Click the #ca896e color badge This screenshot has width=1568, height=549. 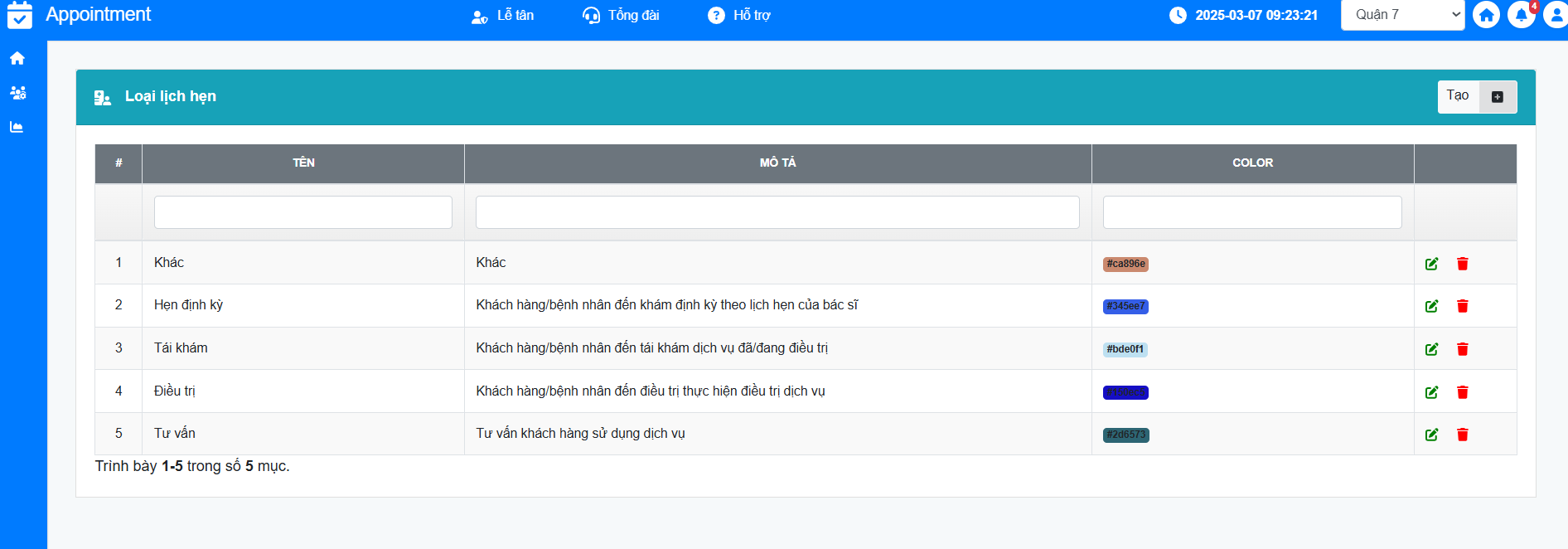pyautogui.click(x=1125, y=264)
